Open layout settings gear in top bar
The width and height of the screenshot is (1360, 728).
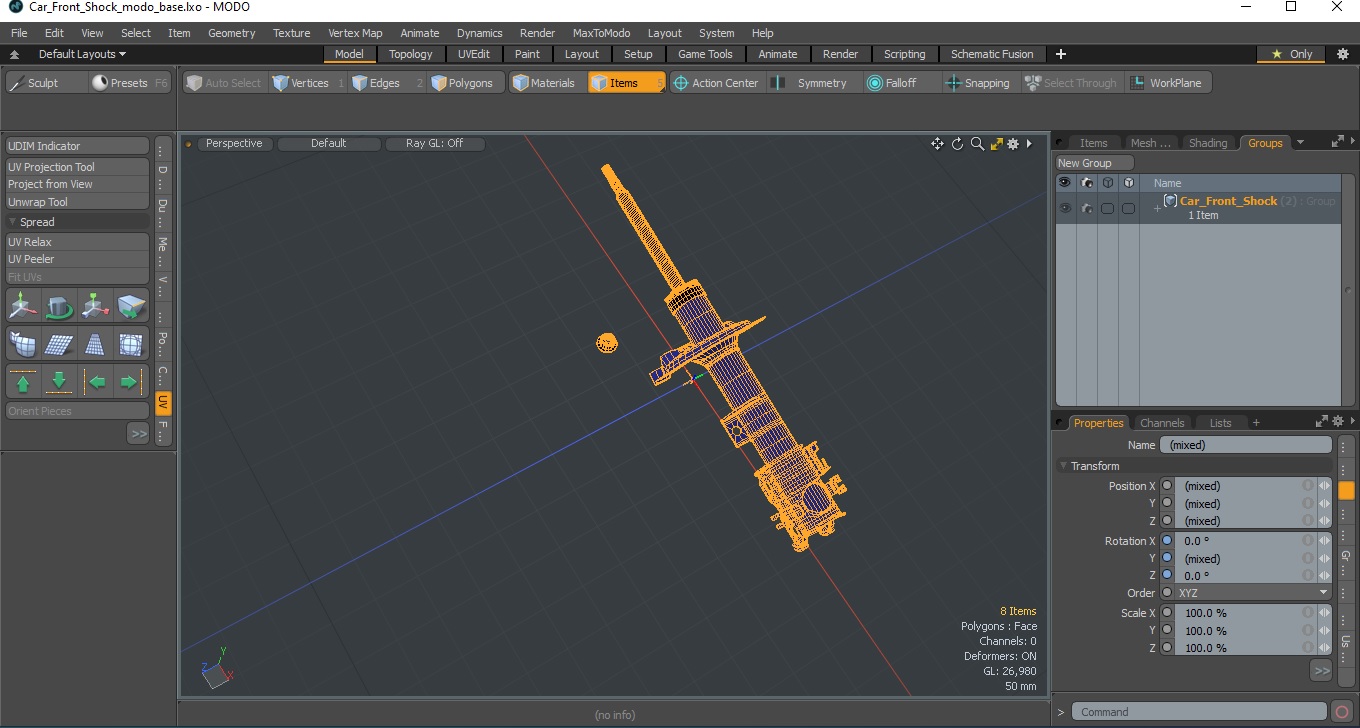[1343, 54]
